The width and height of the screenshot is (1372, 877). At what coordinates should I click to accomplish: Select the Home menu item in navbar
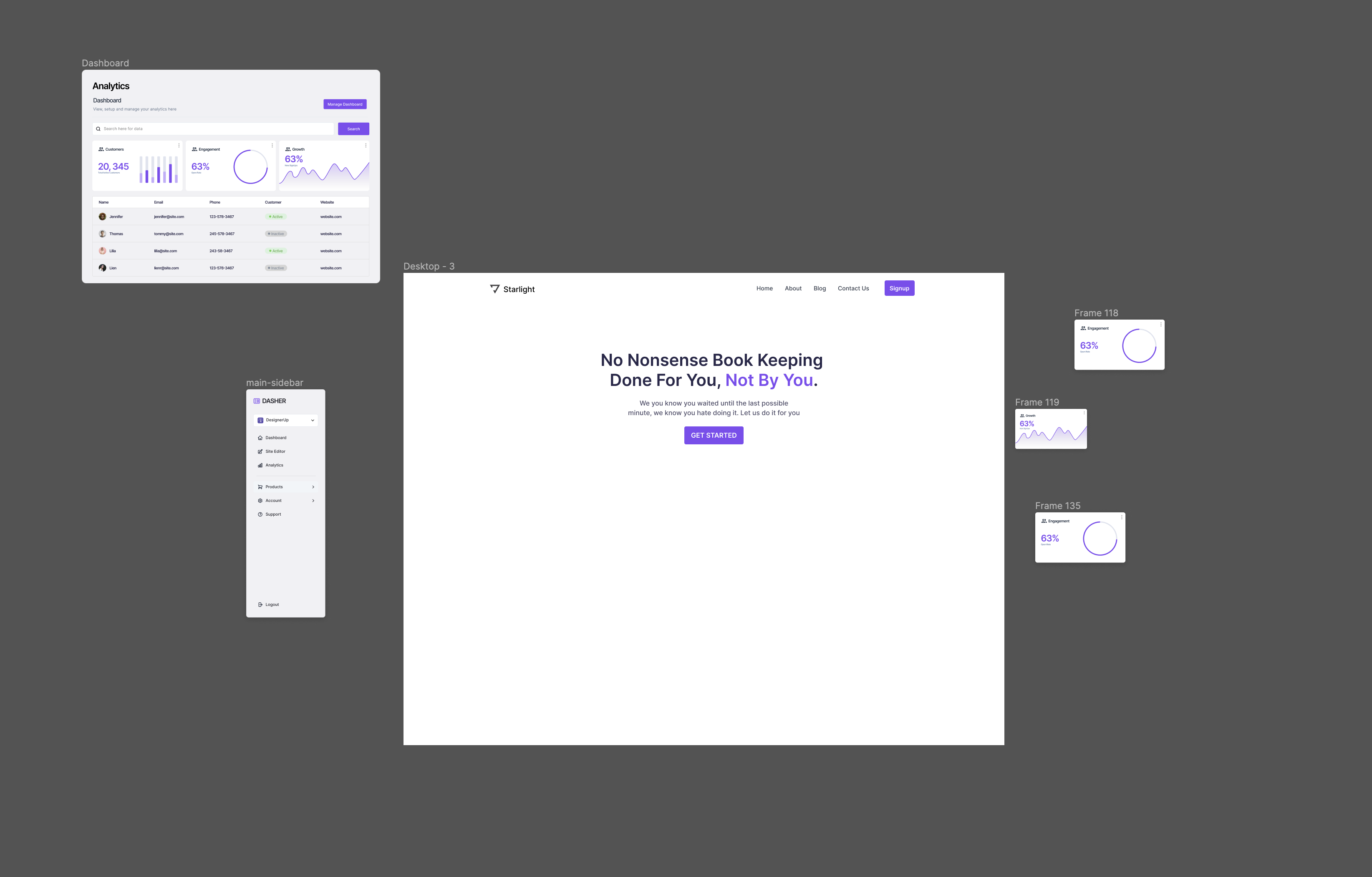tap(764, 288)
